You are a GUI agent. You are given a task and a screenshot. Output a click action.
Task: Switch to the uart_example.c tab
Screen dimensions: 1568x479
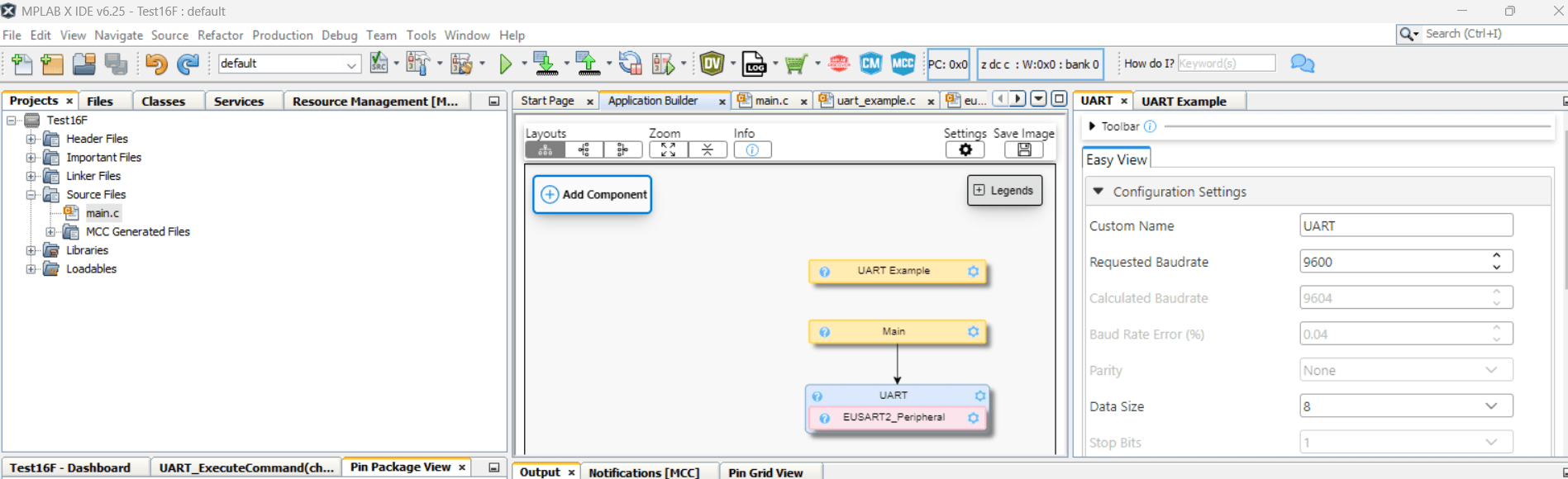tap(875, 101)
